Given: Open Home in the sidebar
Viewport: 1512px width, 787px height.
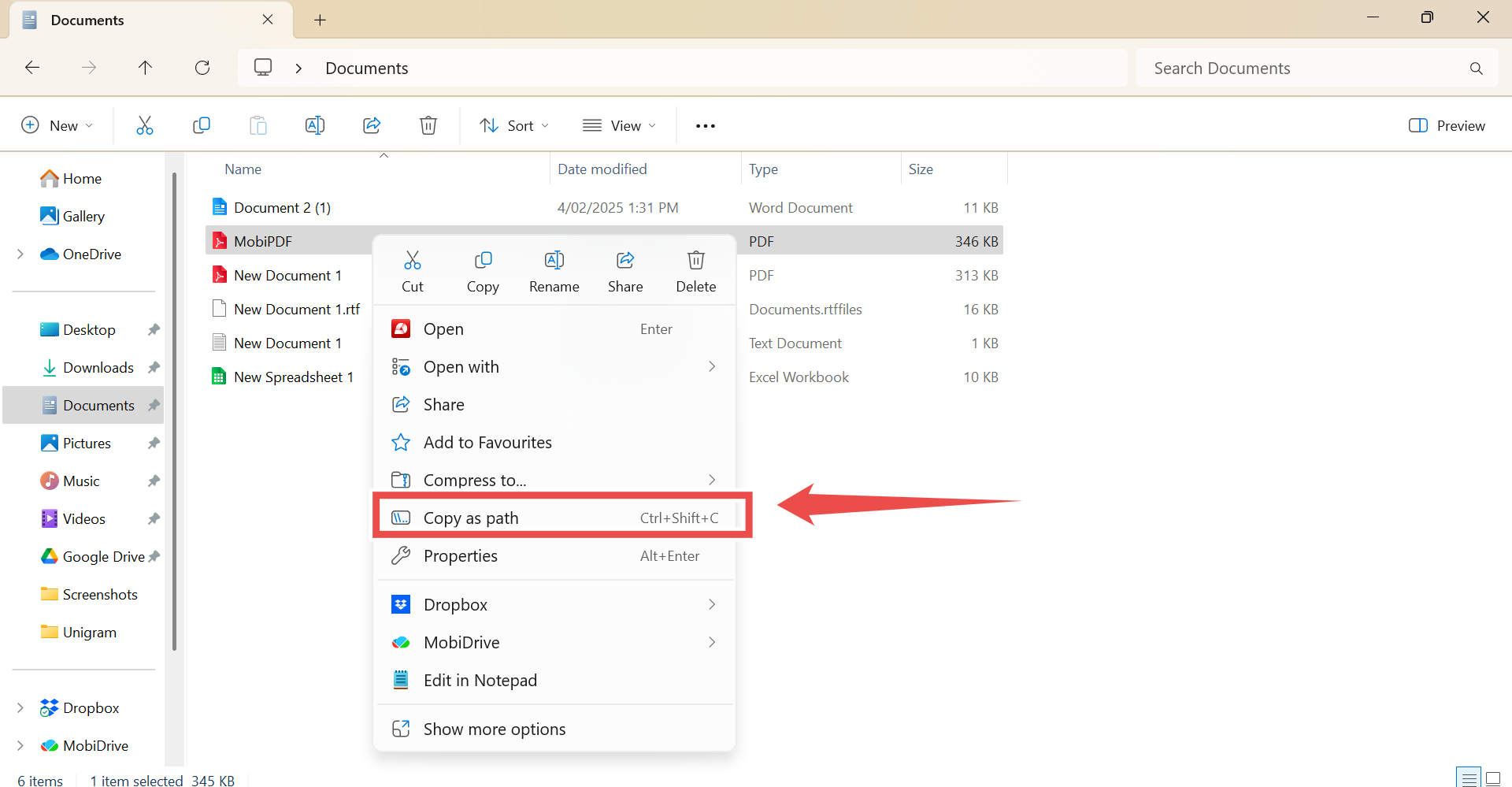Looking at the screenshot, I should tap(82, 179).
